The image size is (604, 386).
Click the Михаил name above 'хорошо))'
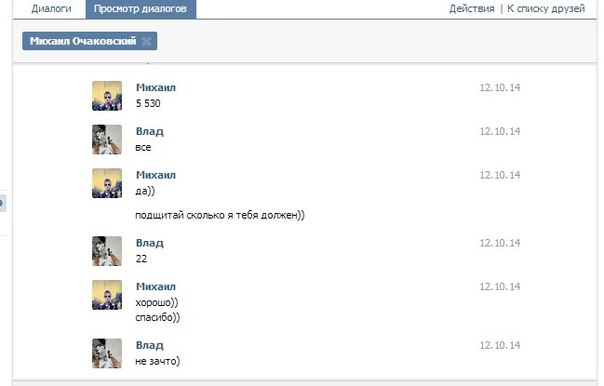[156, 287]
